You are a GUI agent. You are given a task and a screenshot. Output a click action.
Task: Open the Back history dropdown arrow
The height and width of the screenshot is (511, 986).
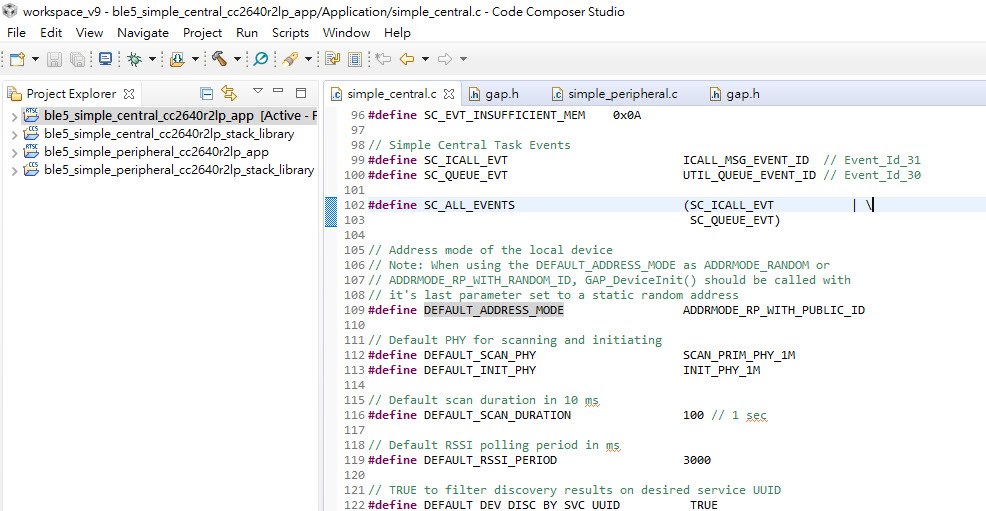click(x=425, y=59)
